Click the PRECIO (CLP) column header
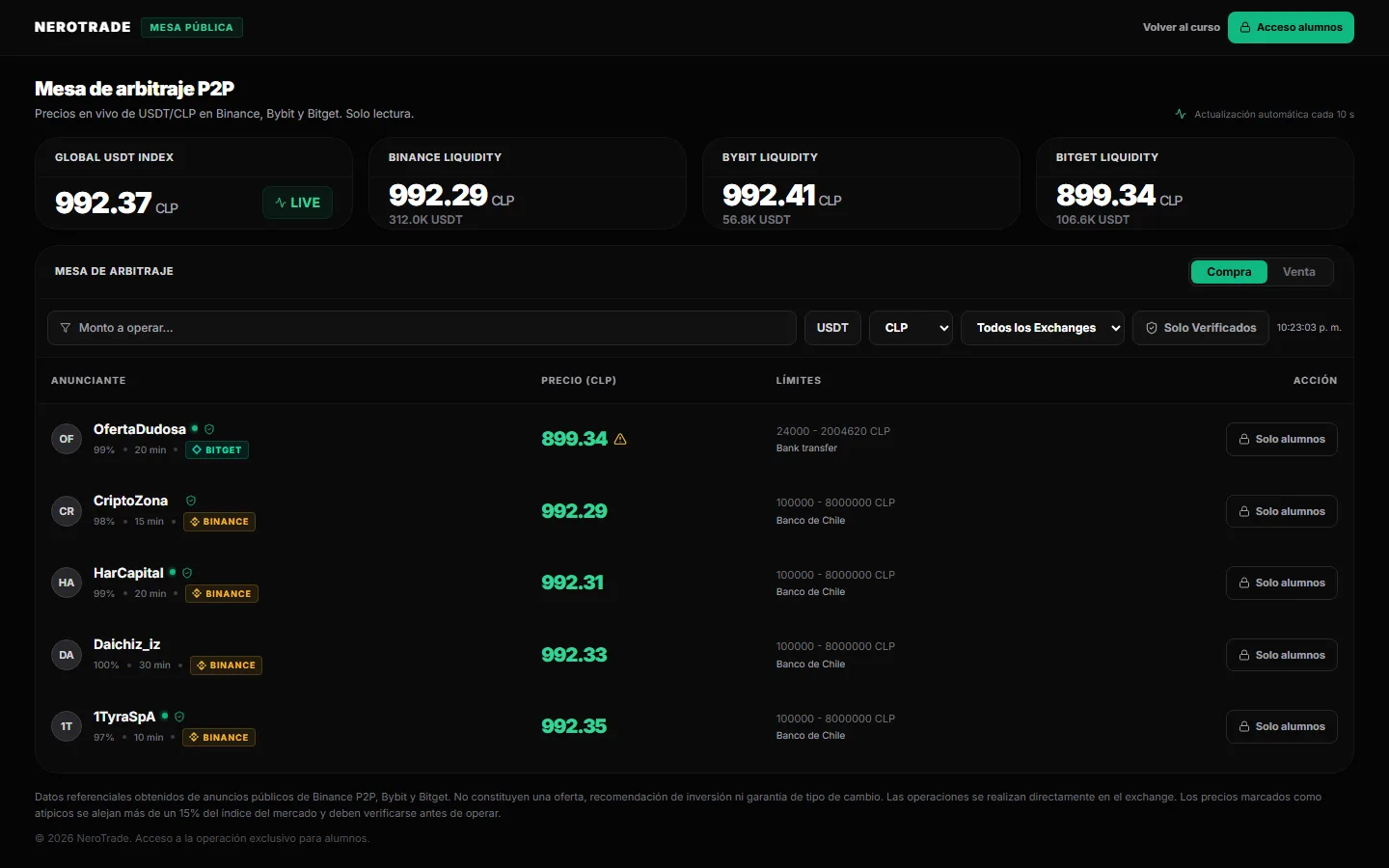Screen dimensions: 1389x868 pyautogui.click(x=579, y=381)
